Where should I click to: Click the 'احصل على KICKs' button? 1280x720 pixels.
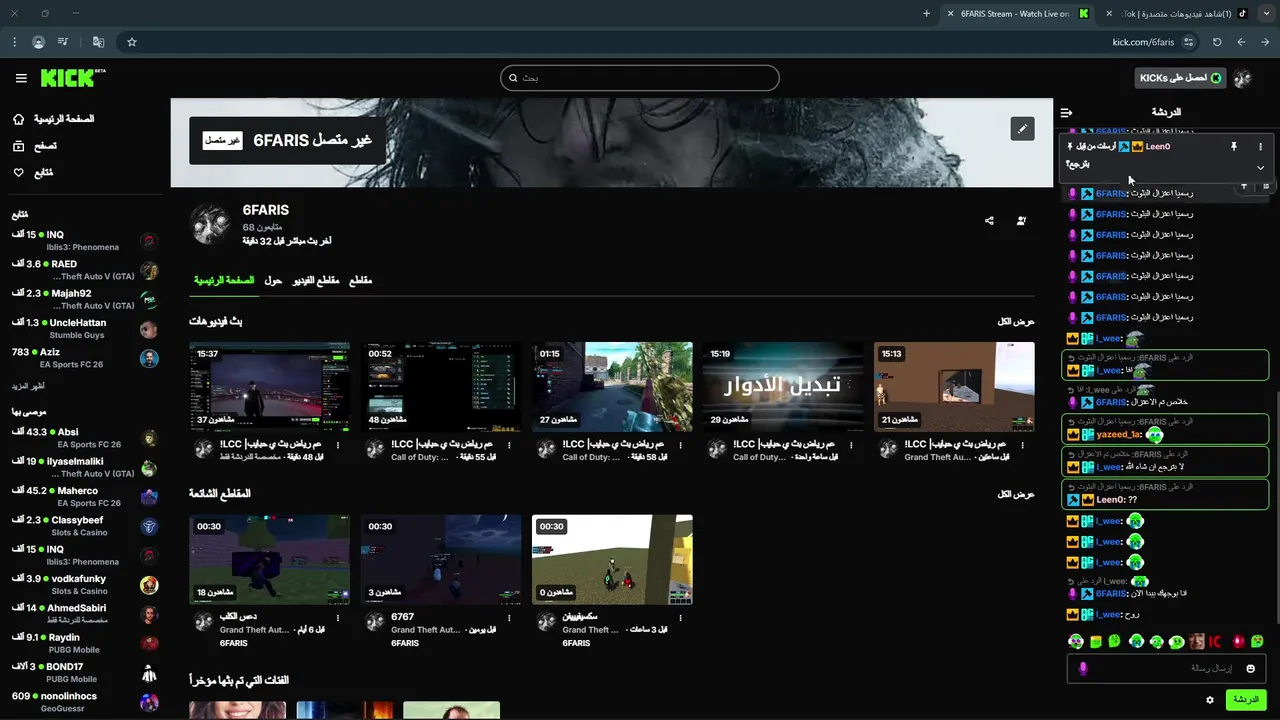(x=1181, y=78)
